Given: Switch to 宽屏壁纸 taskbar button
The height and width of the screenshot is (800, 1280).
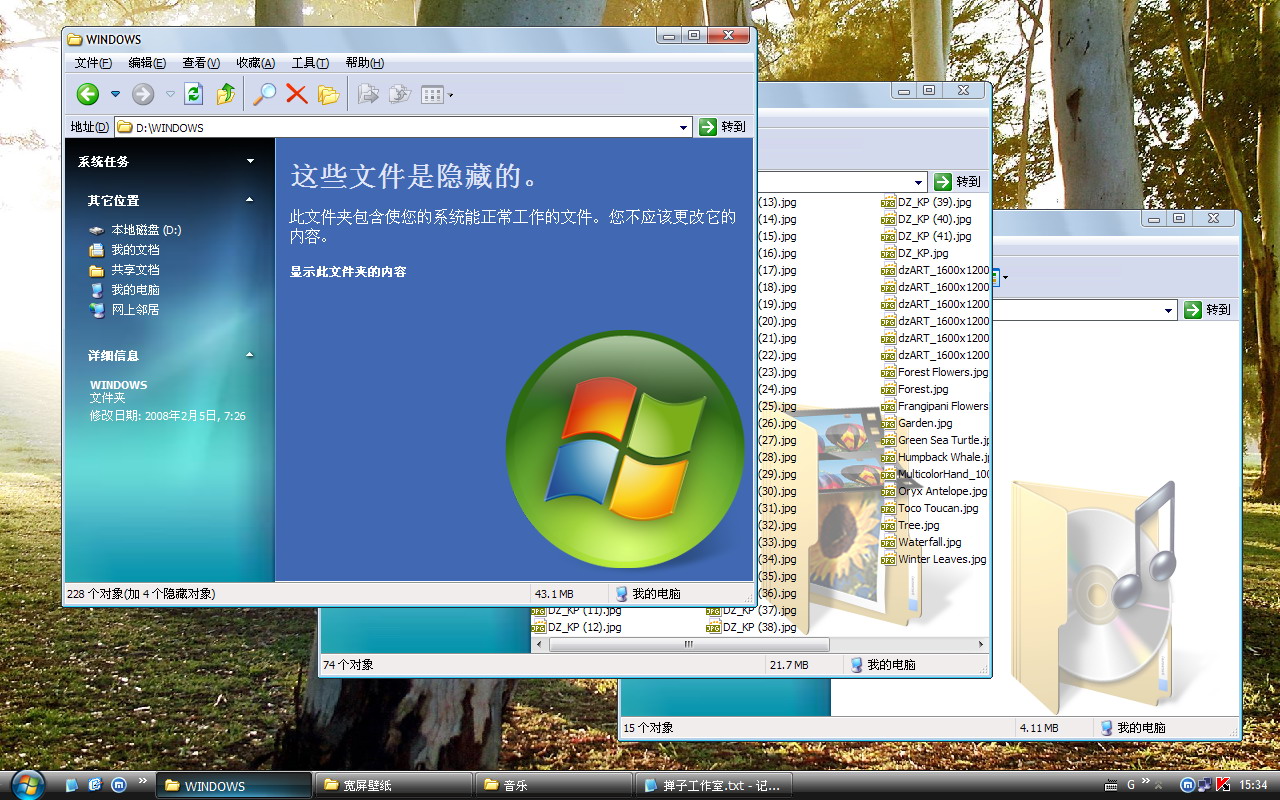Looking at the screenshot, I should click(393, 785).
